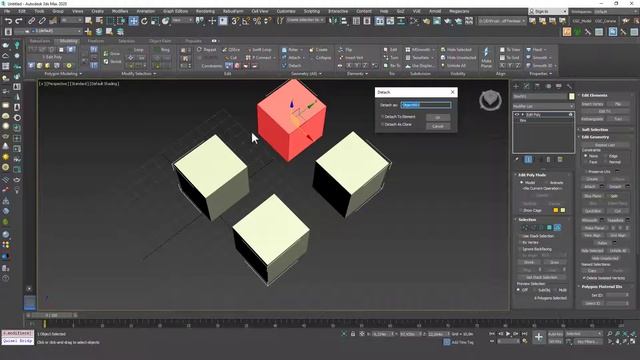
Task: Open the Modifiers menu
Action: (x=120, y=11)
